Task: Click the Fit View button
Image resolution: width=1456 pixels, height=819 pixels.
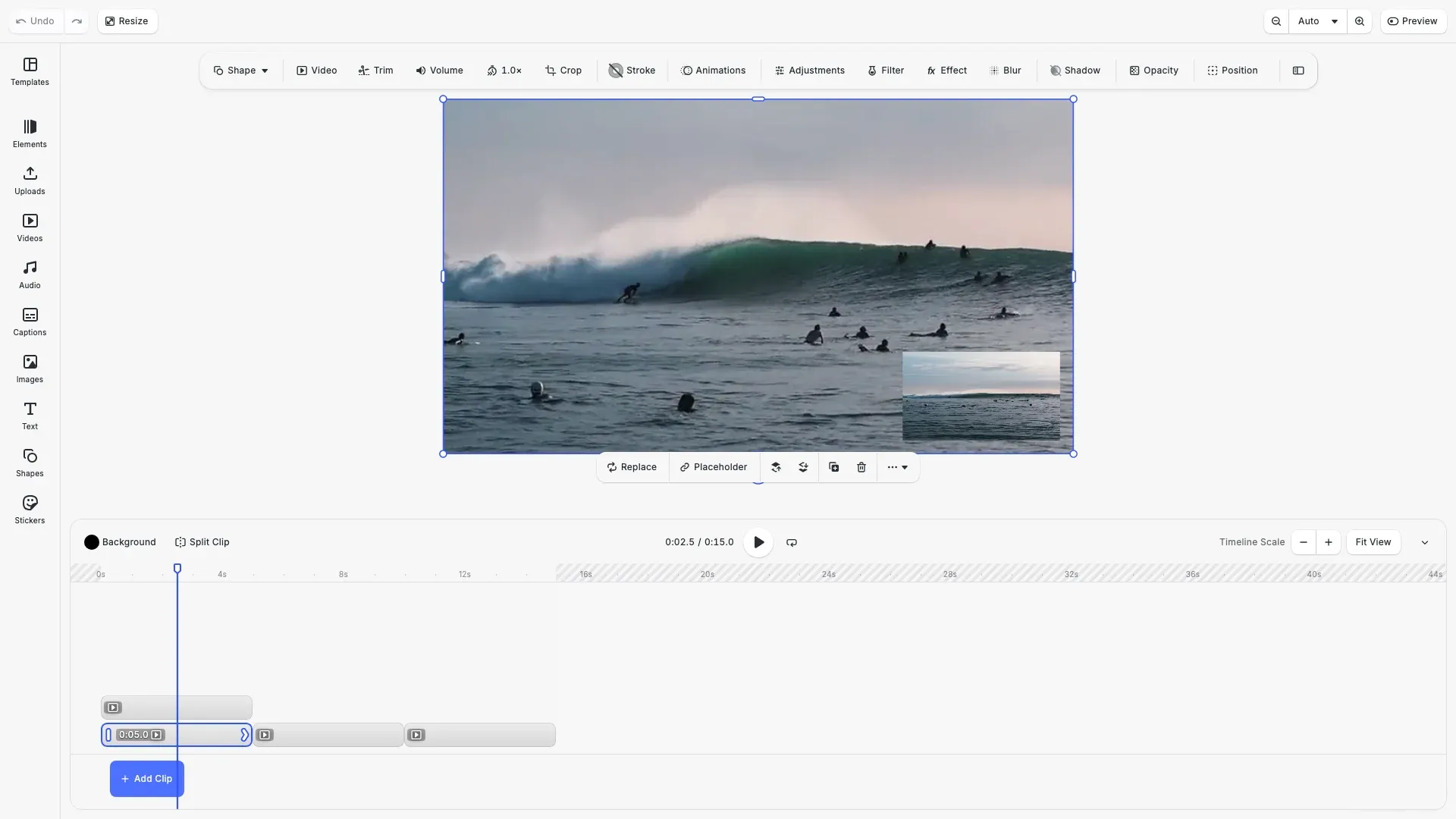Action: point(1373,541)
